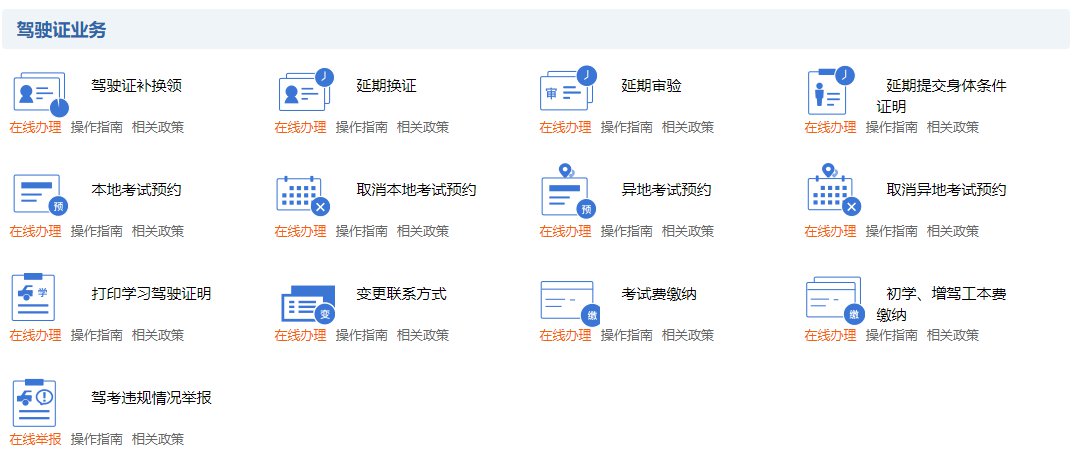Click the 延期换证 icon with clock
This screenshot has width=1078, height=466.
305,91
